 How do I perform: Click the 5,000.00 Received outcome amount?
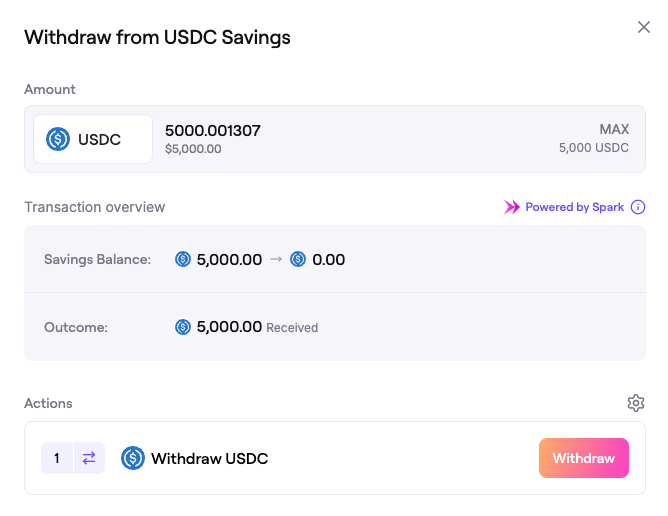(x=230, y=327)
